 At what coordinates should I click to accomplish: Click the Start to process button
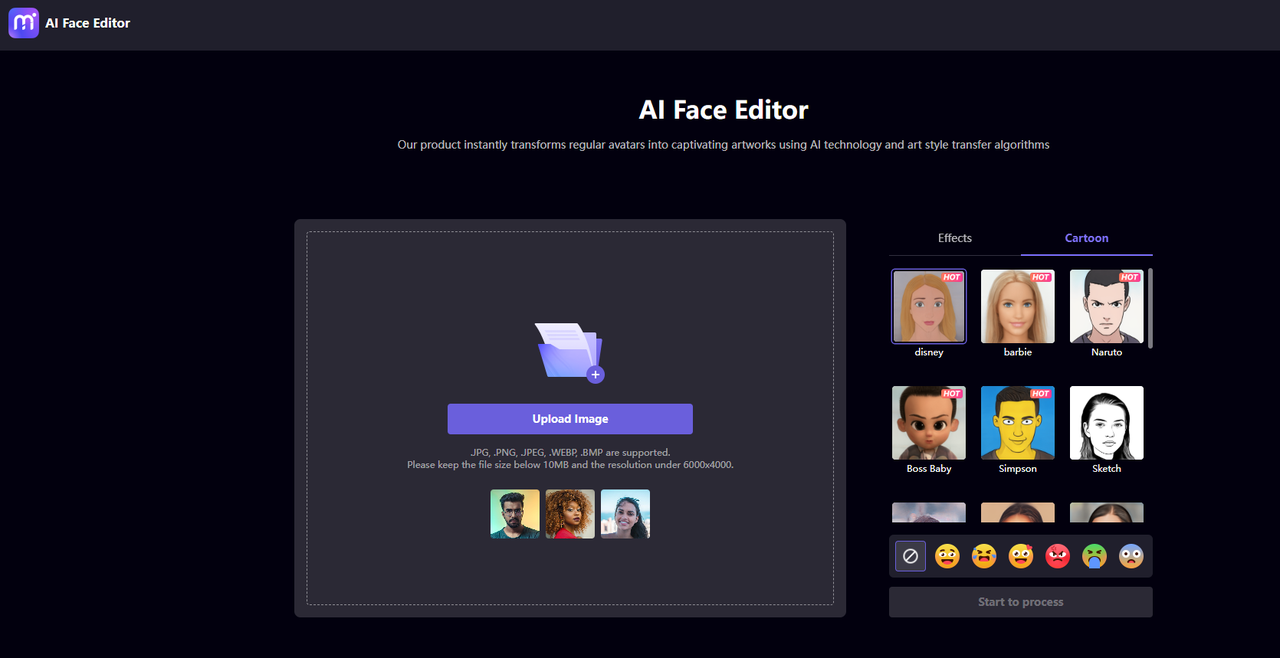click(1021, 602)
